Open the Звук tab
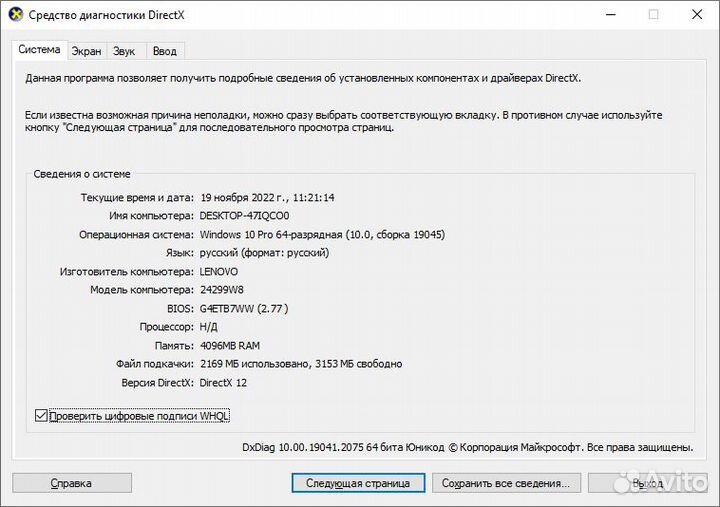Viewport: 720px width, 507px height. (x=124, y=51)
